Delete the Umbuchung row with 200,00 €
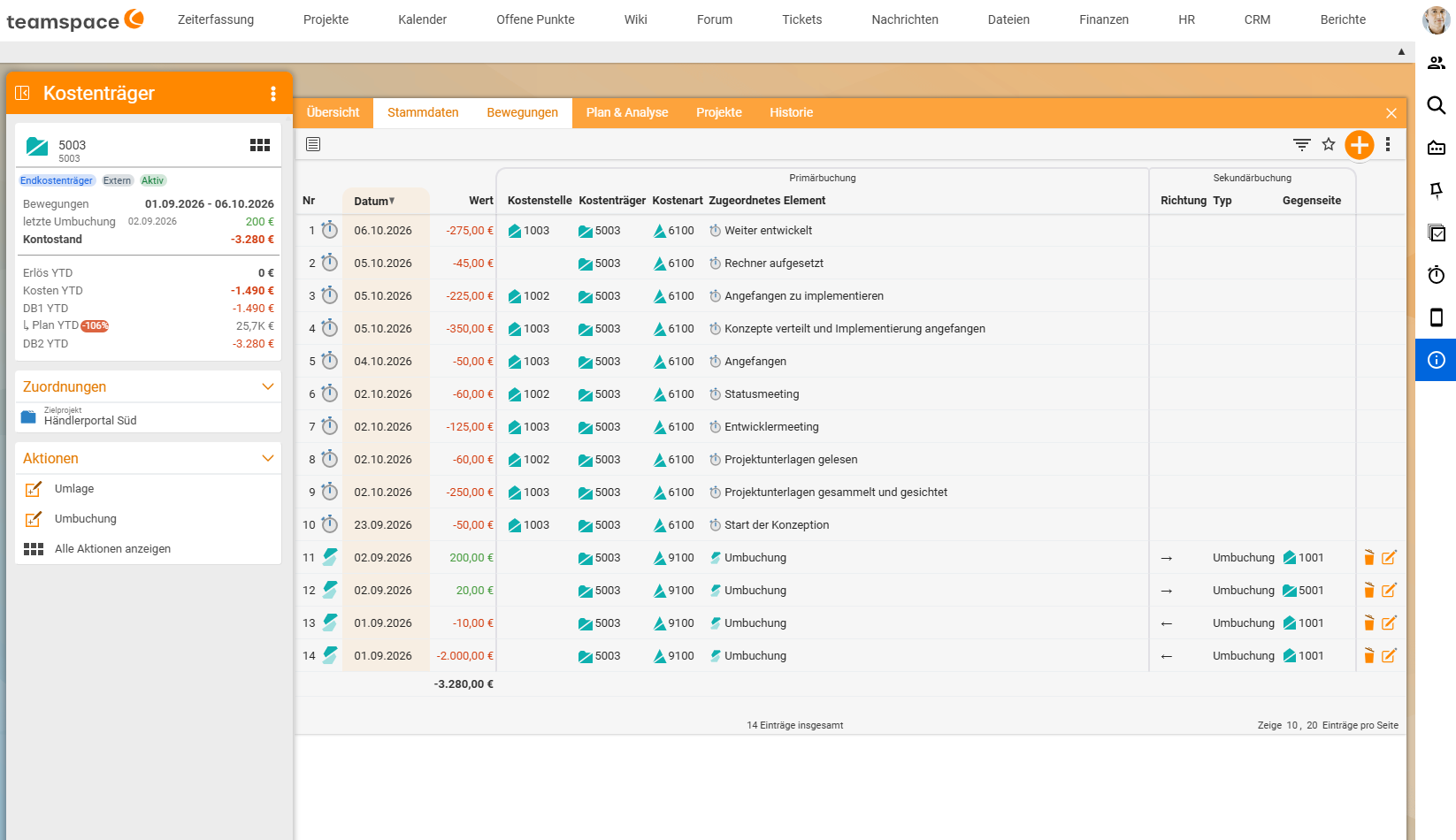The width and height of the screenshot is (1456, 840). click(1369, 557)
